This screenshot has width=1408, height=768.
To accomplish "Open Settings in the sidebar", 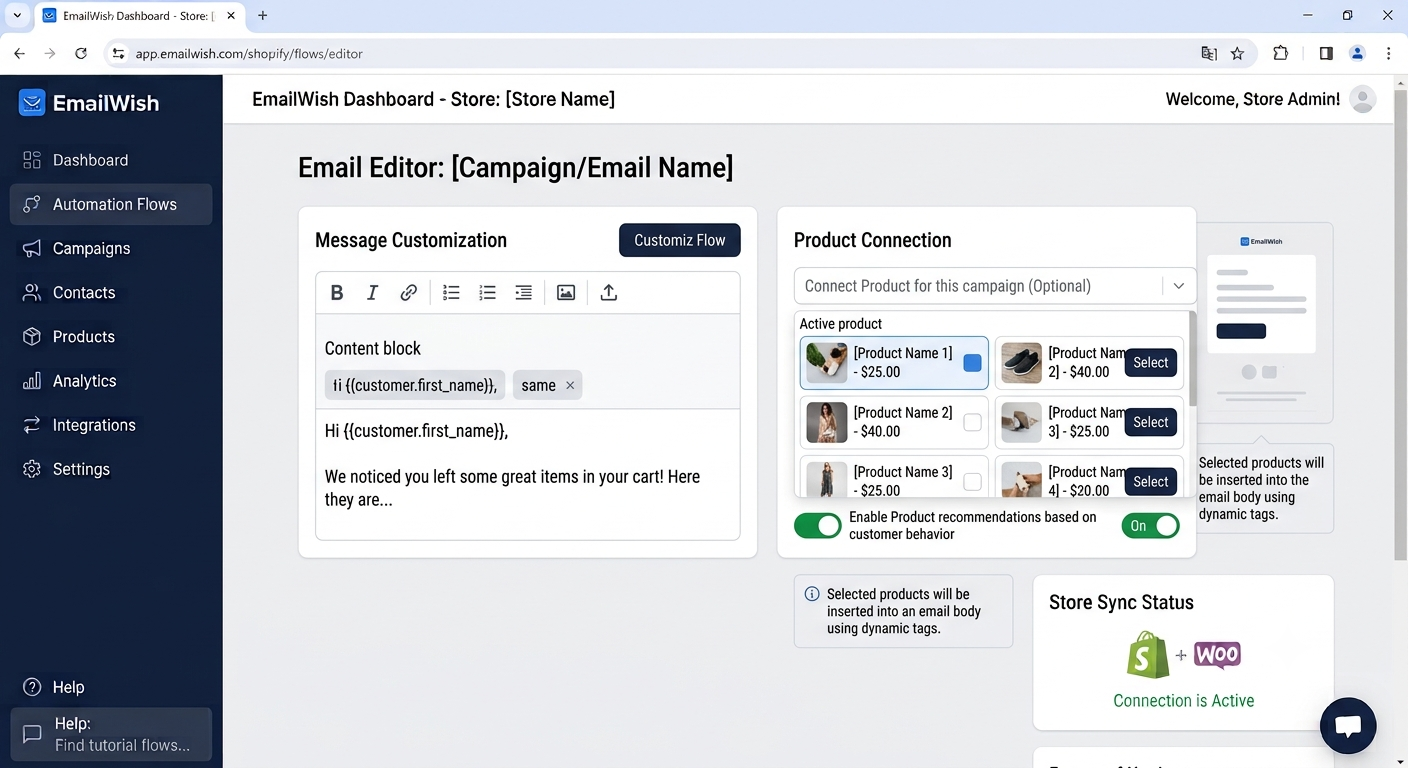I will tap(111, 469).
